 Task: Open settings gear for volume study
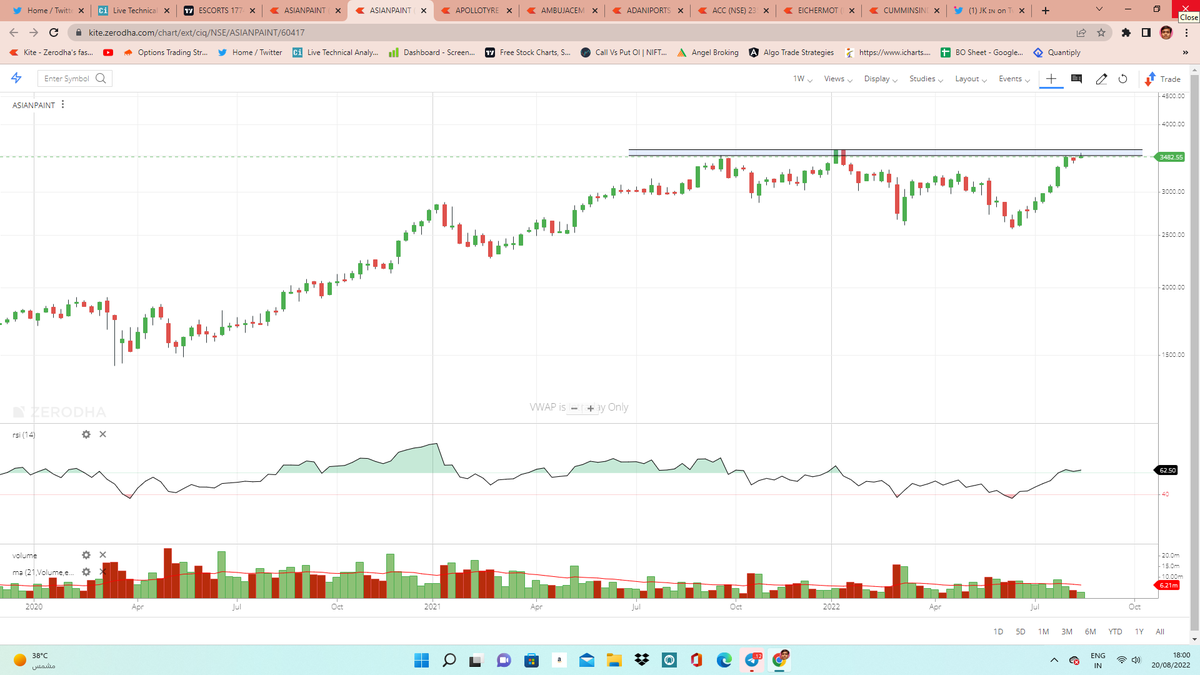tap(86, 554)
